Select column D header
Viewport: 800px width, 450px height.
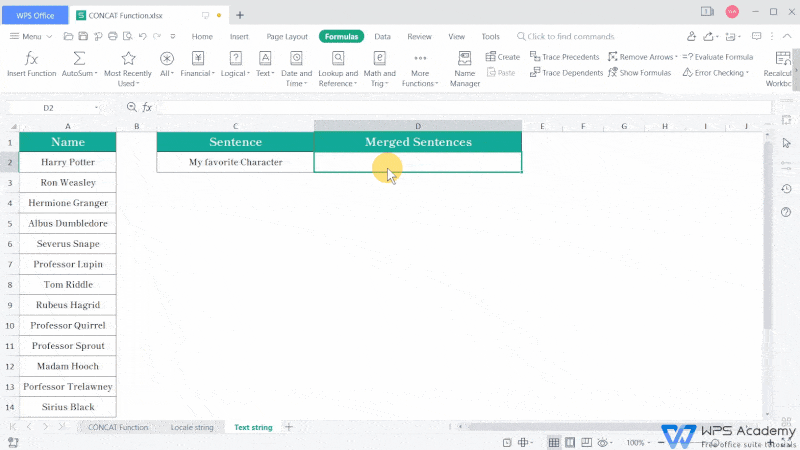tap(418, 126)
